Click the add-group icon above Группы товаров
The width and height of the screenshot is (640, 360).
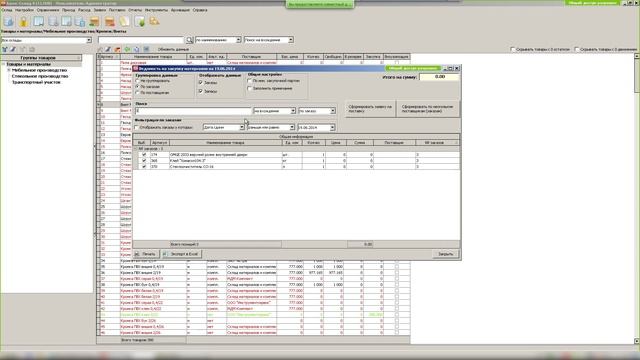(4, 49)
